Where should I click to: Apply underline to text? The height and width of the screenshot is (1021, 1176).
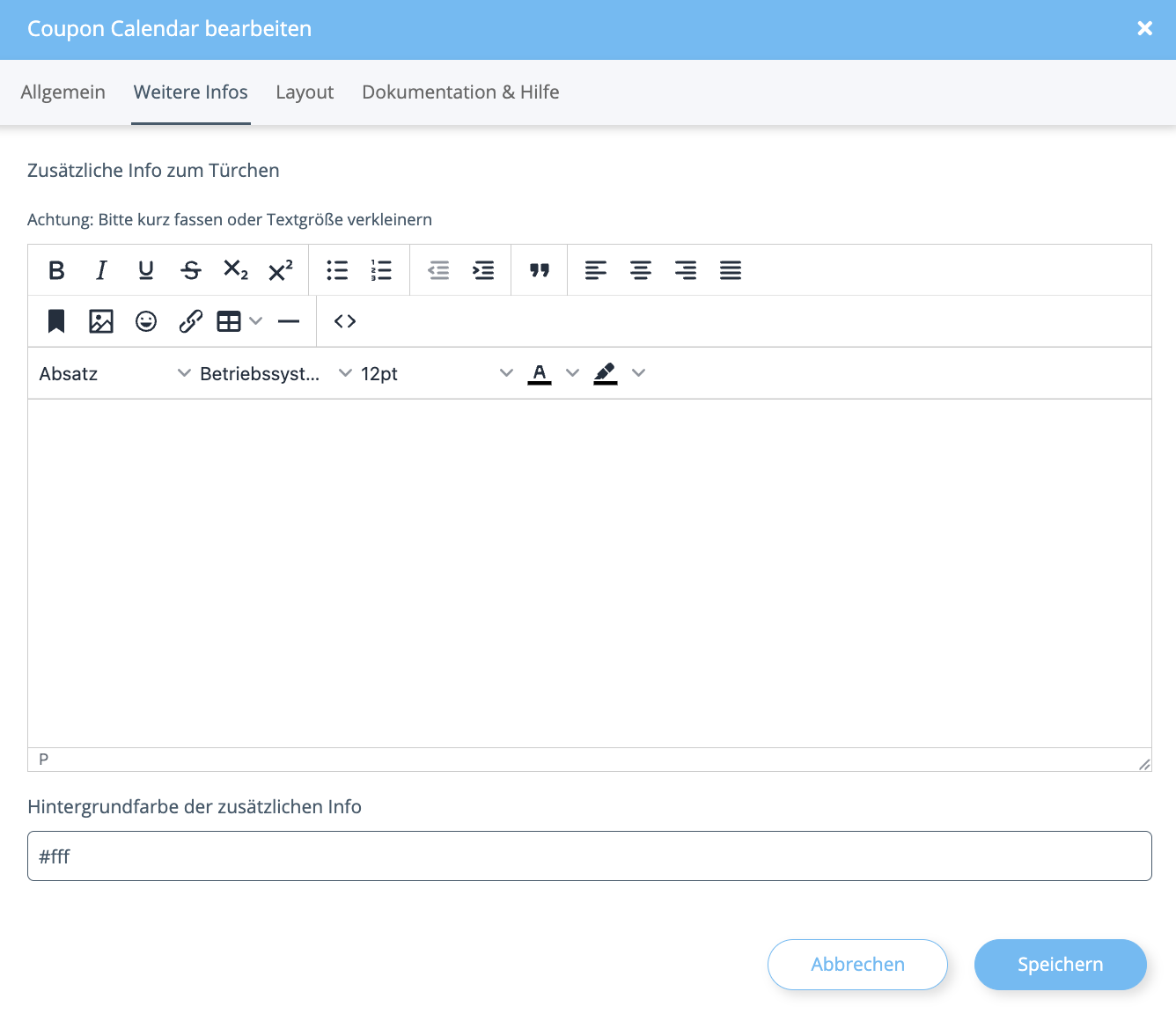pyautogui.click(x=146, y=270)
